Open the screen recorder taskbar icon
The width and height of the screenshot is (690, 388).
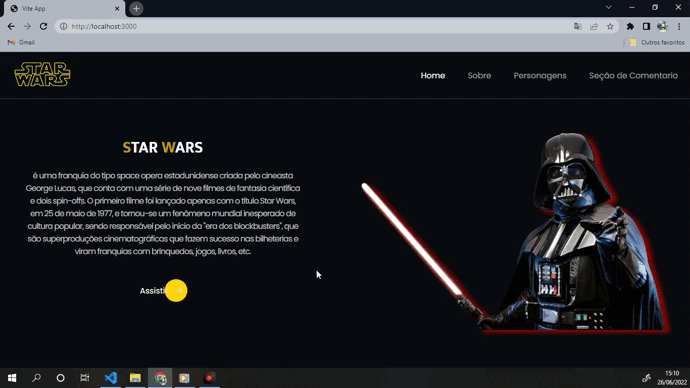point(209,378)
